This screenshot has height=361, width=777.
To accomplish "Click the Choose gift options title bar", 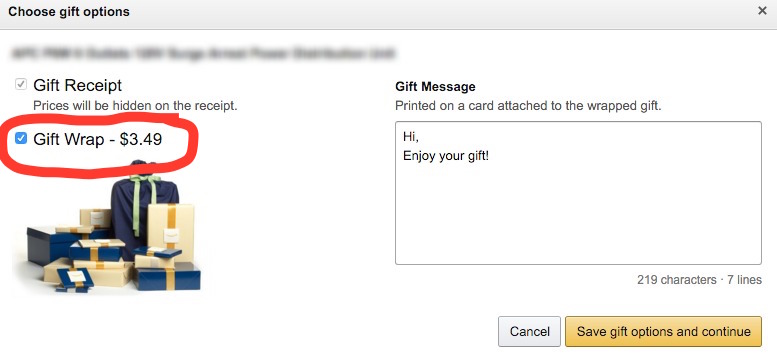I will coord(388,12).
